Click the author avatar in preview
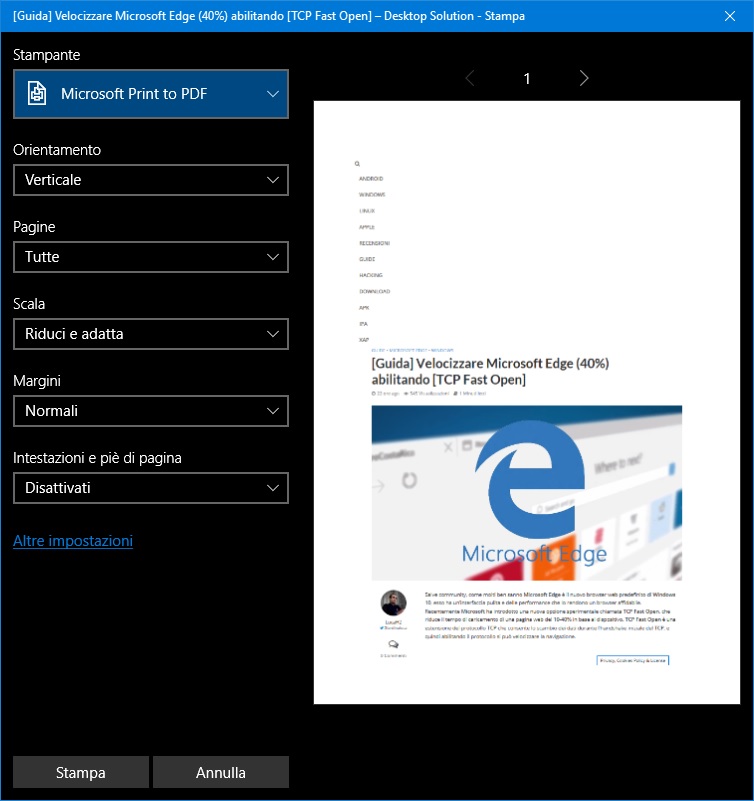 pos(393,603)
